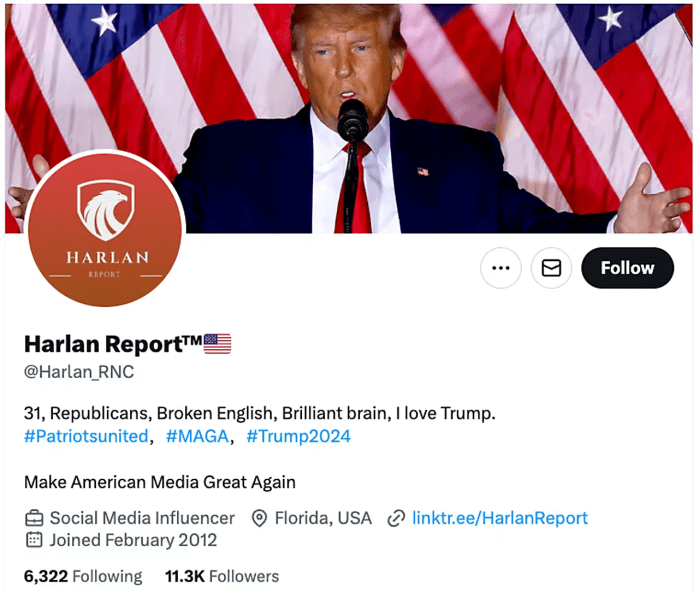This screenshot has height=592, width=699.
Task: Click the envelope message icon
Action: [551, 268]
